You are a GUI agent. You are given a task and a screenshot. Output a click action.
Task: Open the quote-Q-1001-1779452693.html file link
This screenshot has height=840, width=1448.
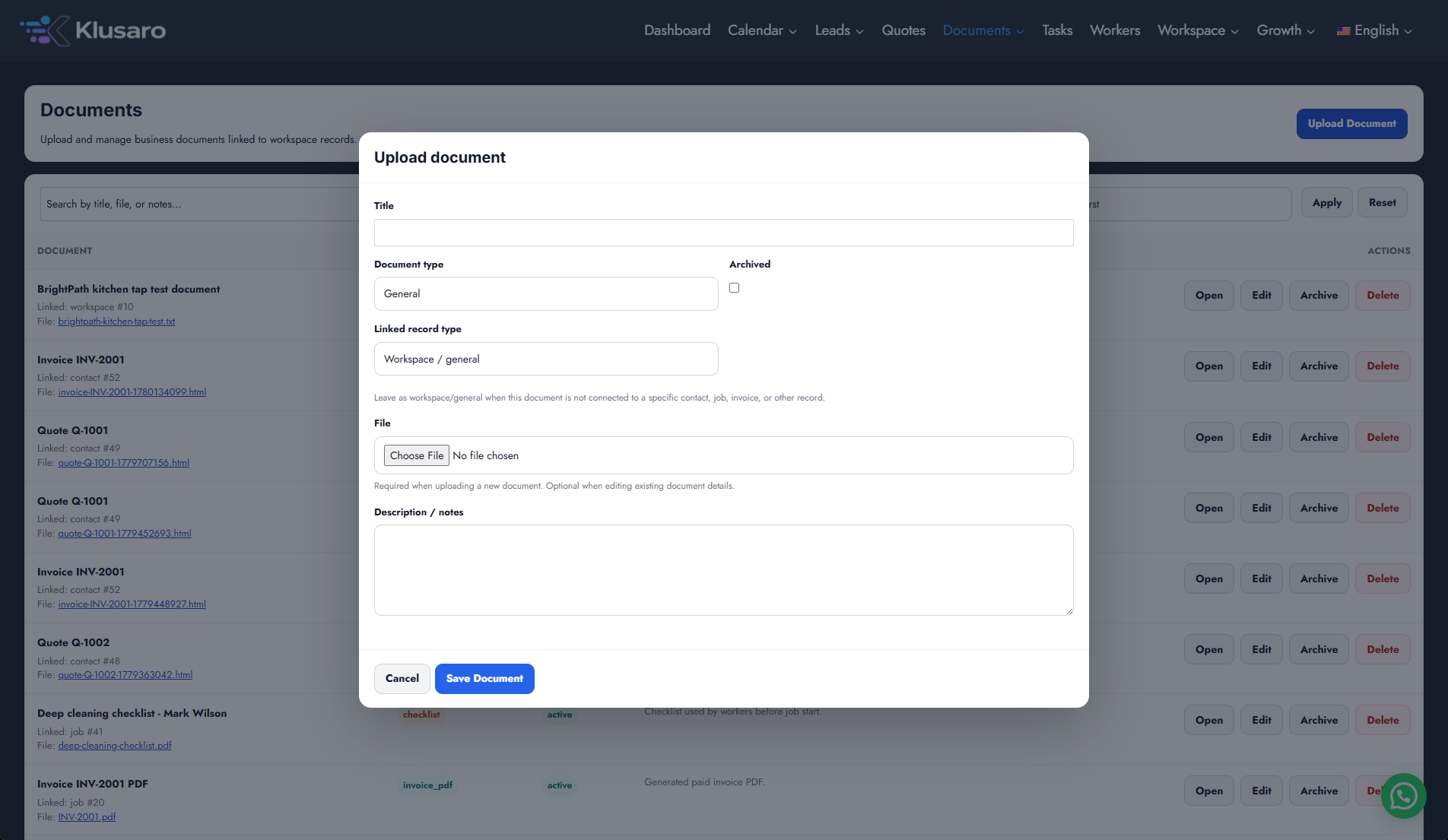coord(125,534)
